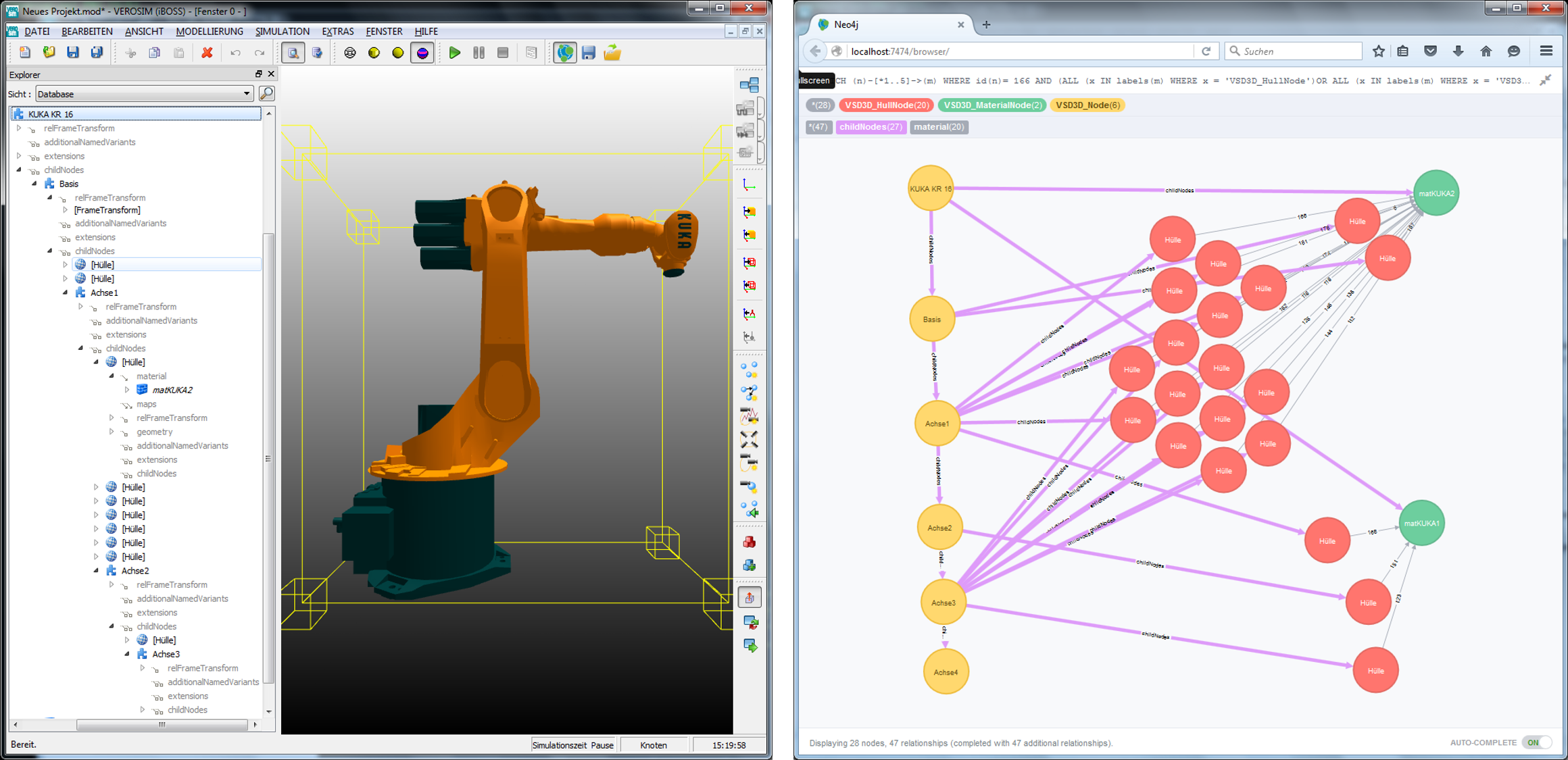
Task: Click the red X delete icon
Action: 207,53
